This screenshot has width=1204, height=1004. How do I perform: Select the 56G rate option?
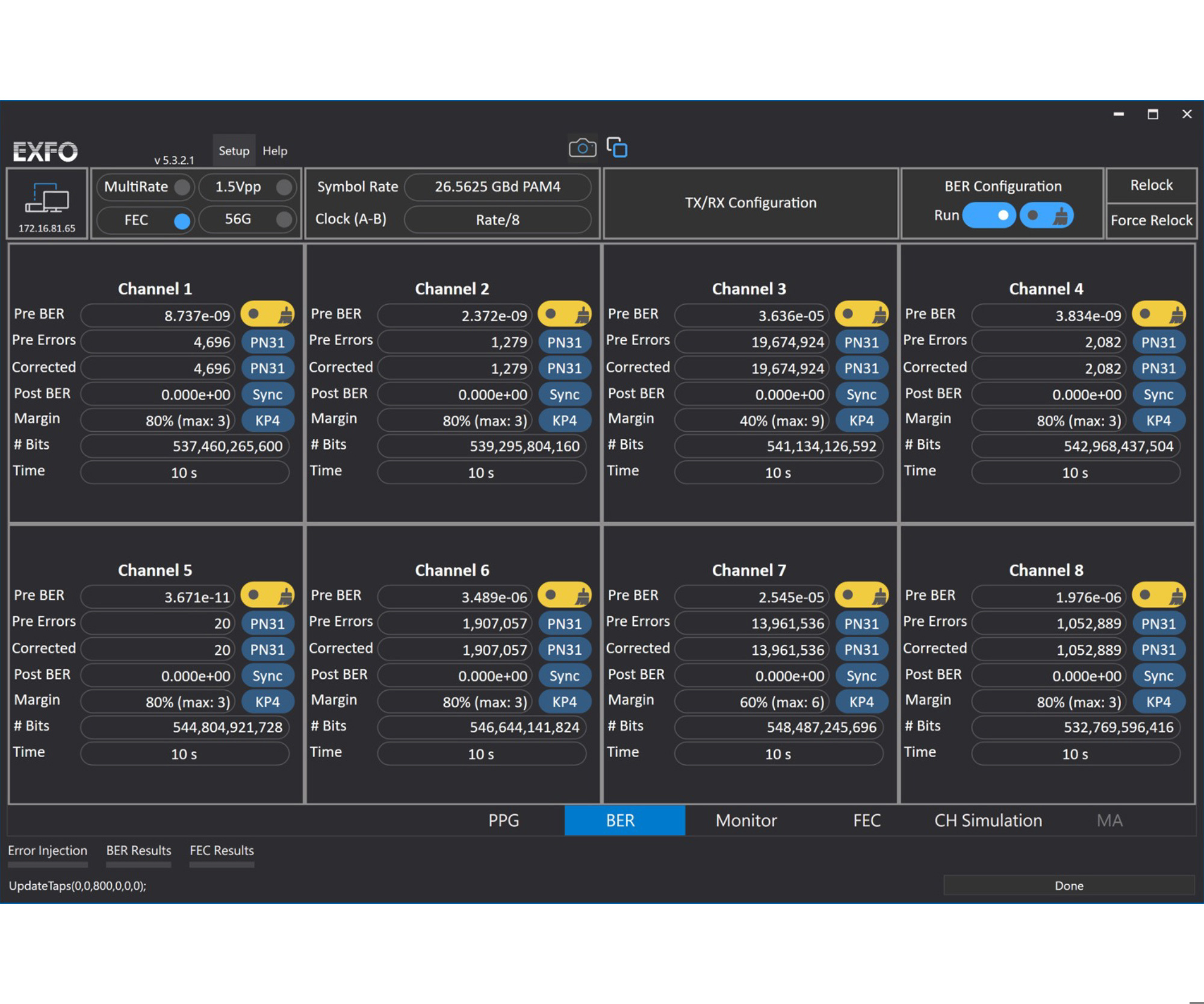click(284, 219)
